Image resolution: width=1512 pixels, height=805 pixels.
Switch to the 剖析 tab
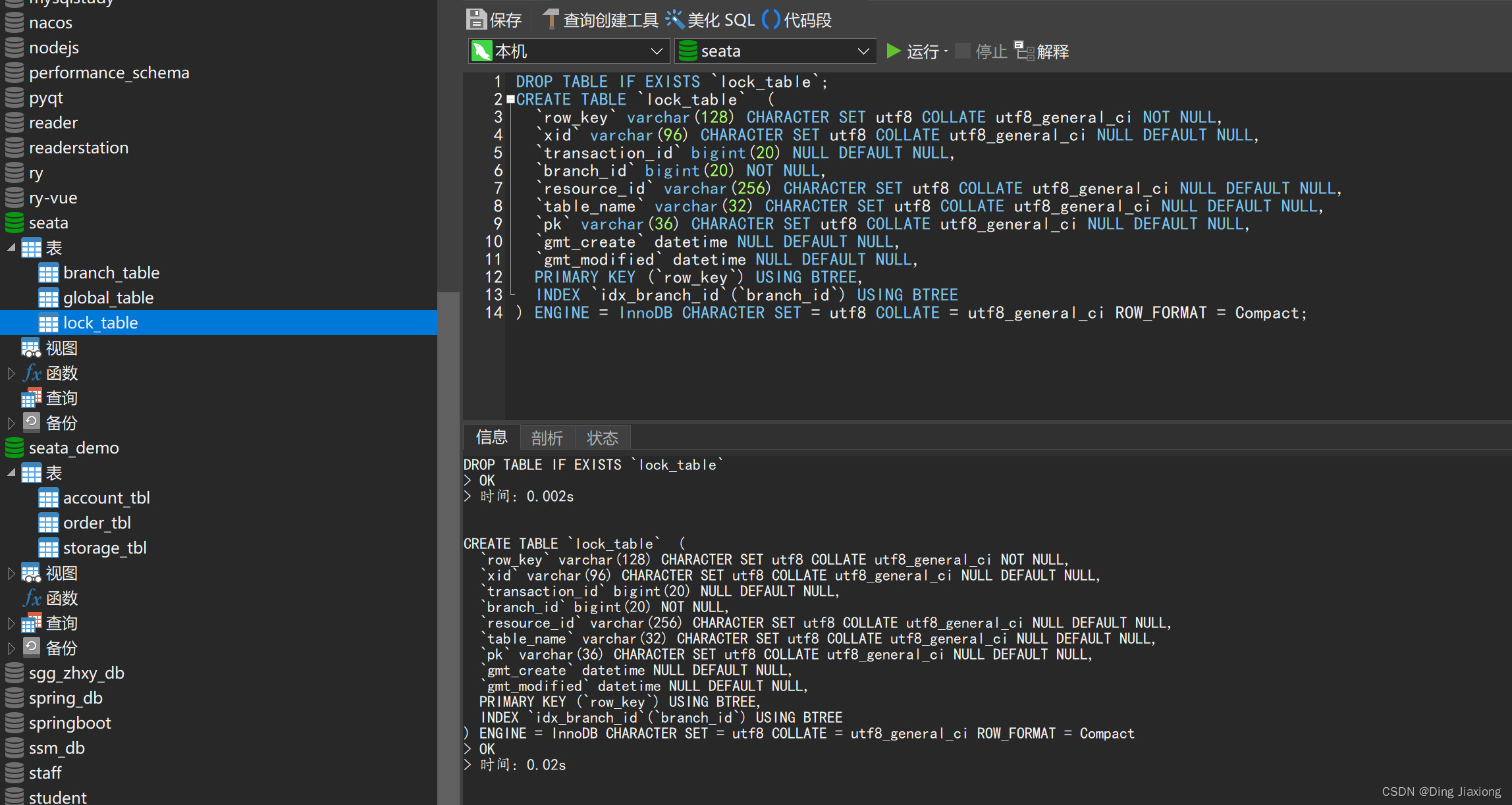pyautogui.click(x=547, y=438)
